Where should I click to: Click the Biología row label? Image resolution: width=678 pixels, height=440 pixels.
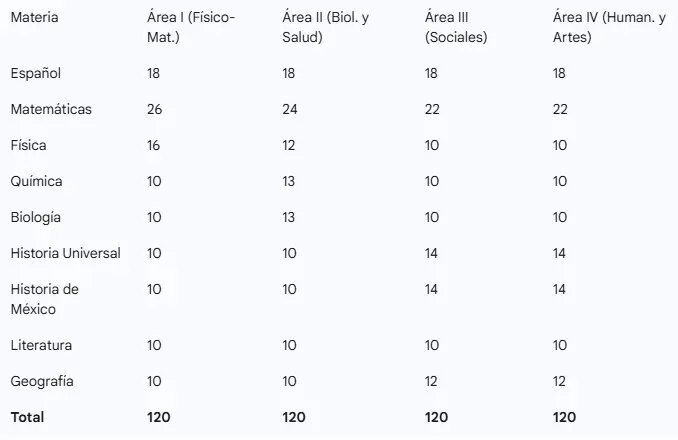(36, 217)
